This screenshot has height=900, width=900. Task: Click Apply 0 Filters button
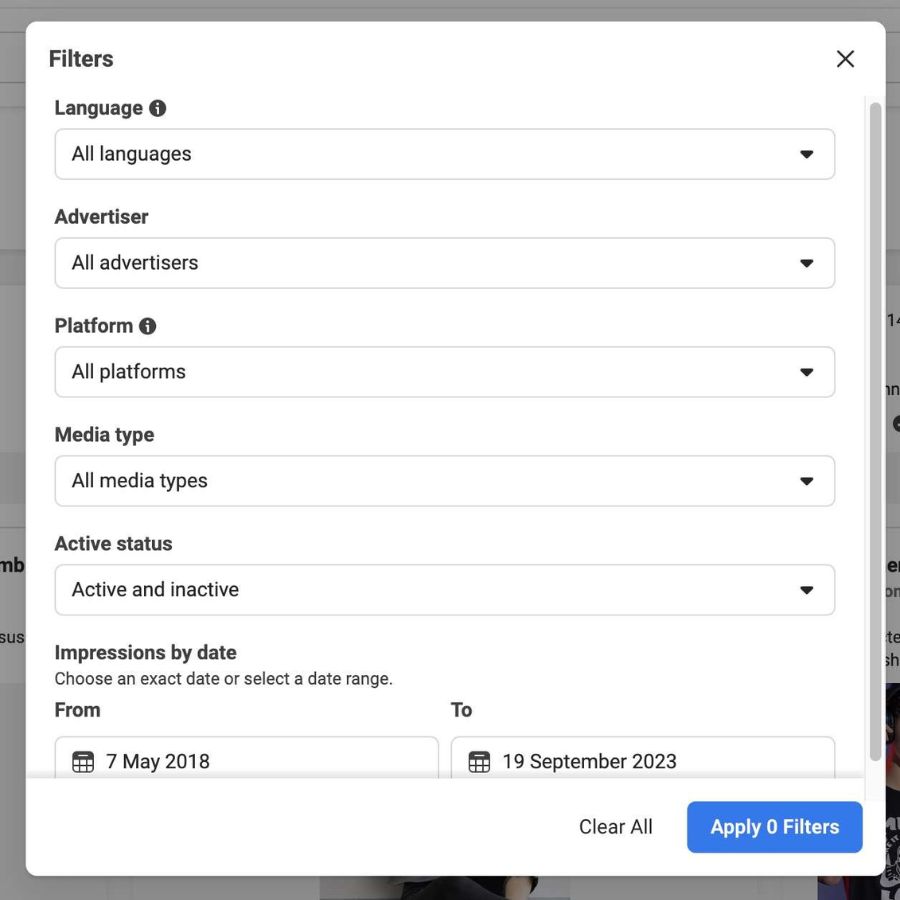774,827
